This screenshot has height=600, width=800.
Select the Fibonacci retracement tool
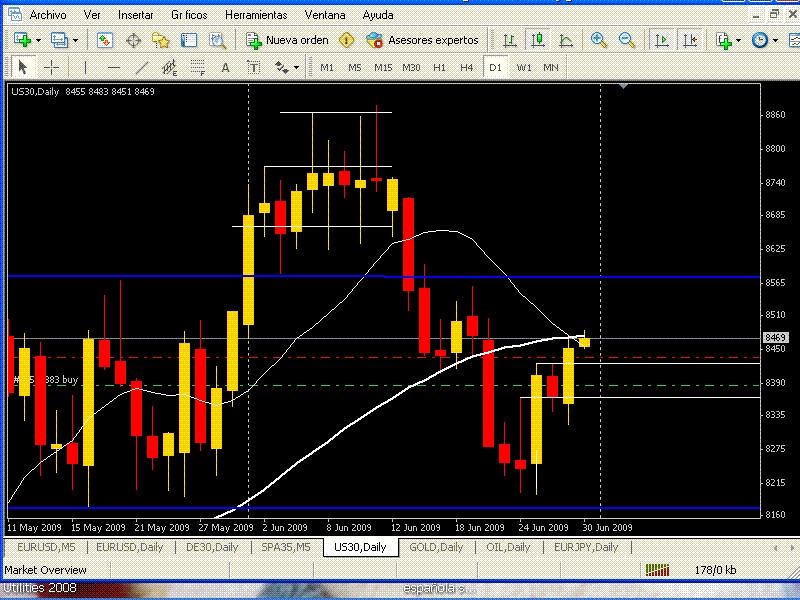point(198,67)
